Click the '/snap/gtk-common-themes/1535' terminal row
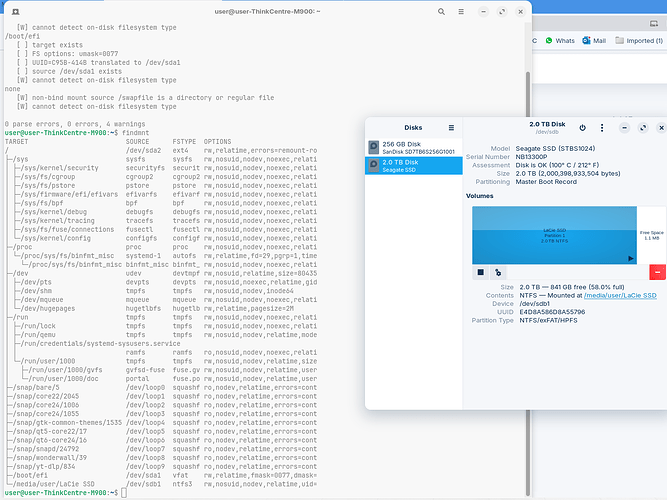Image resolution: width=667 pixels, height=500 pixels. coord(161,423)
